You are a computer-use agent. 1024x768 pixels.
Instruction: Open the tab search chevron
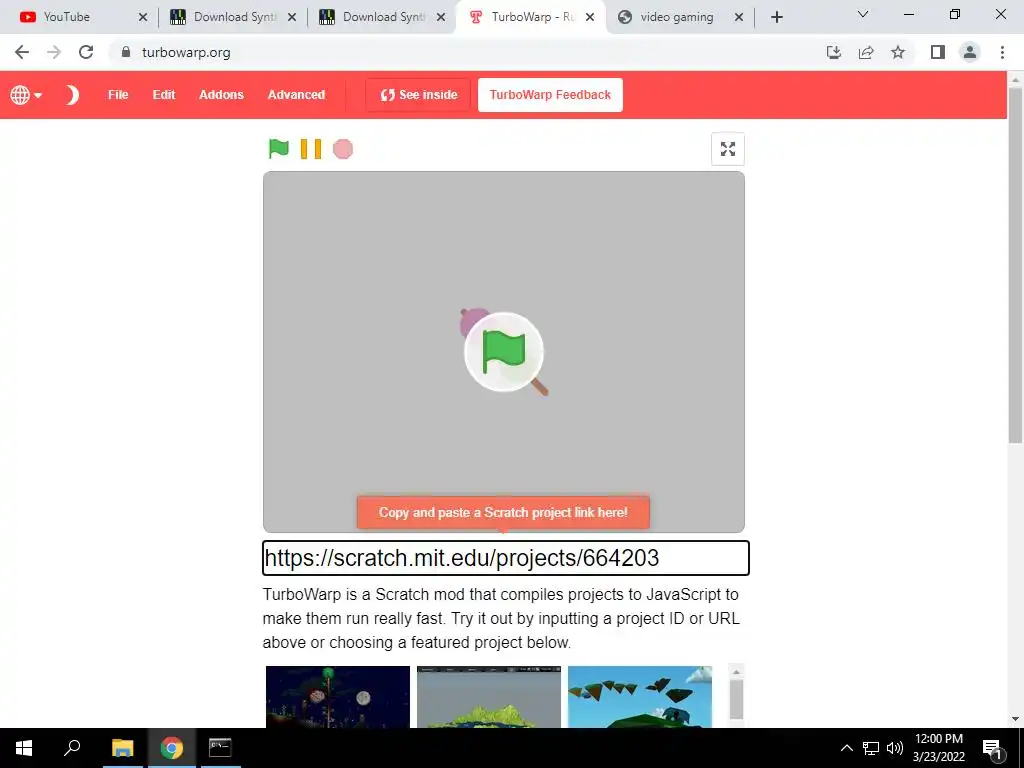pyautogui.click(x=863, y=14)
